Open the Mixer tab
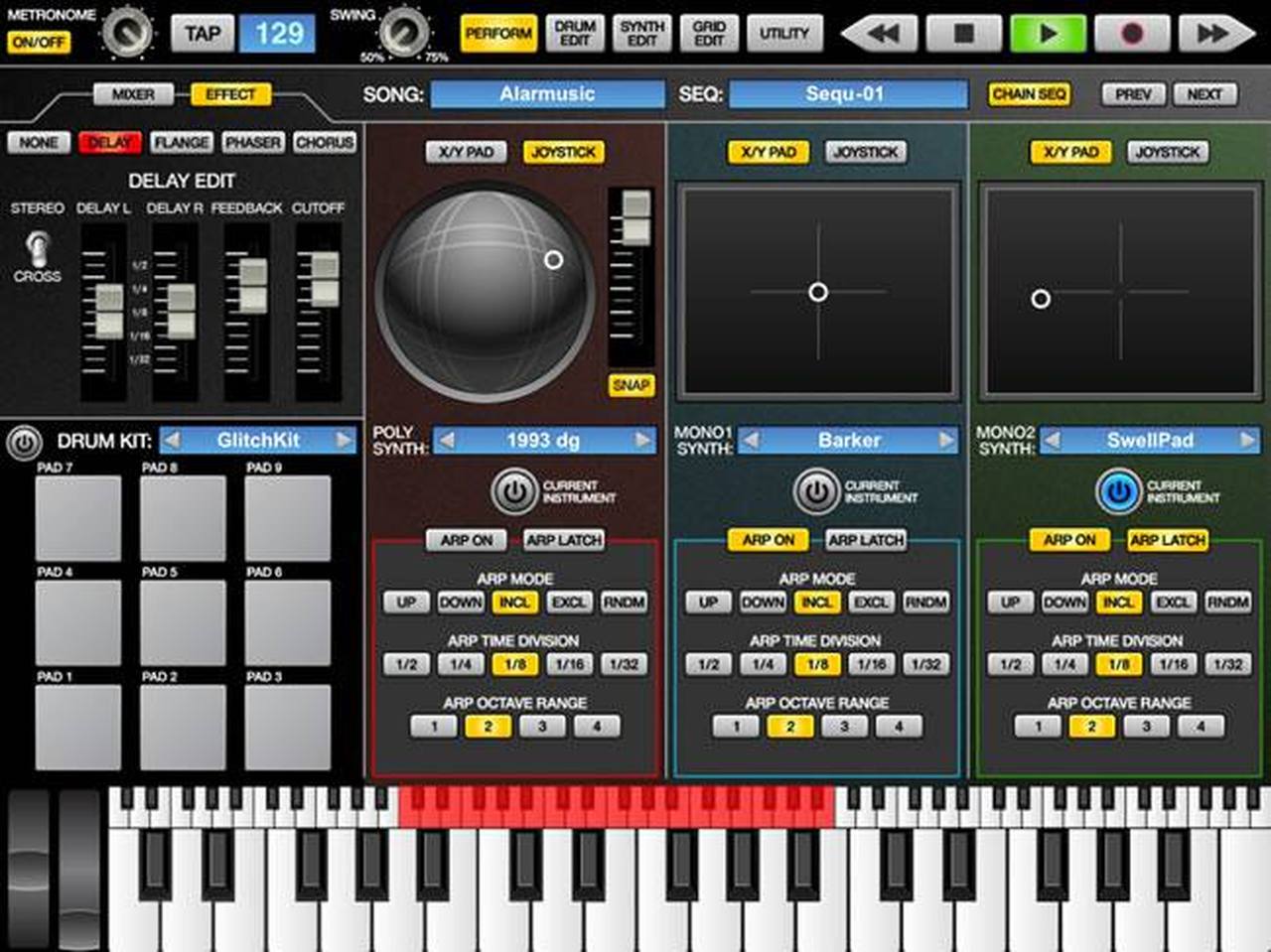1271x952 pixels. (x=132, y=94)
